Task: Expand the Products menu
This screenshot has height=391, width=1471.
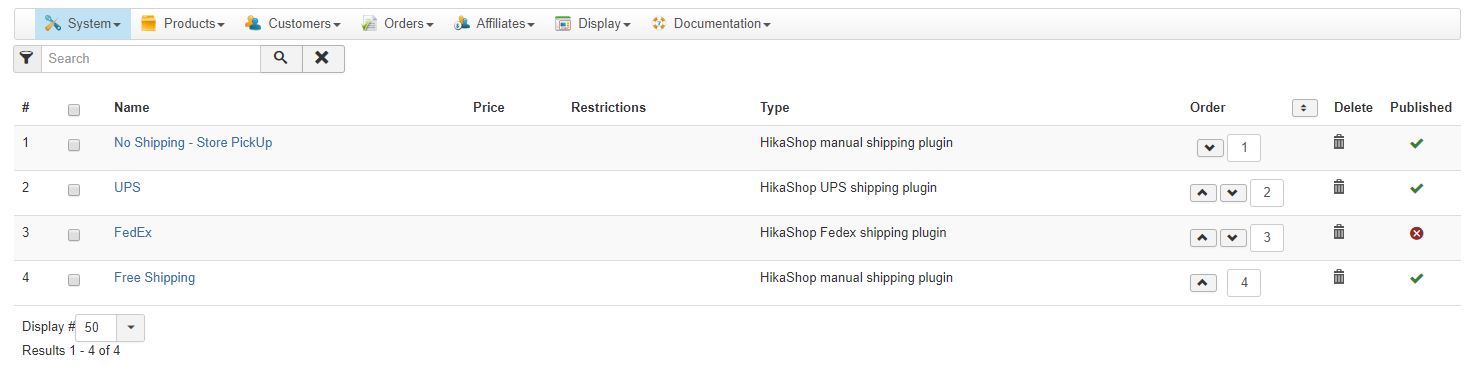Action: [182, 24]
